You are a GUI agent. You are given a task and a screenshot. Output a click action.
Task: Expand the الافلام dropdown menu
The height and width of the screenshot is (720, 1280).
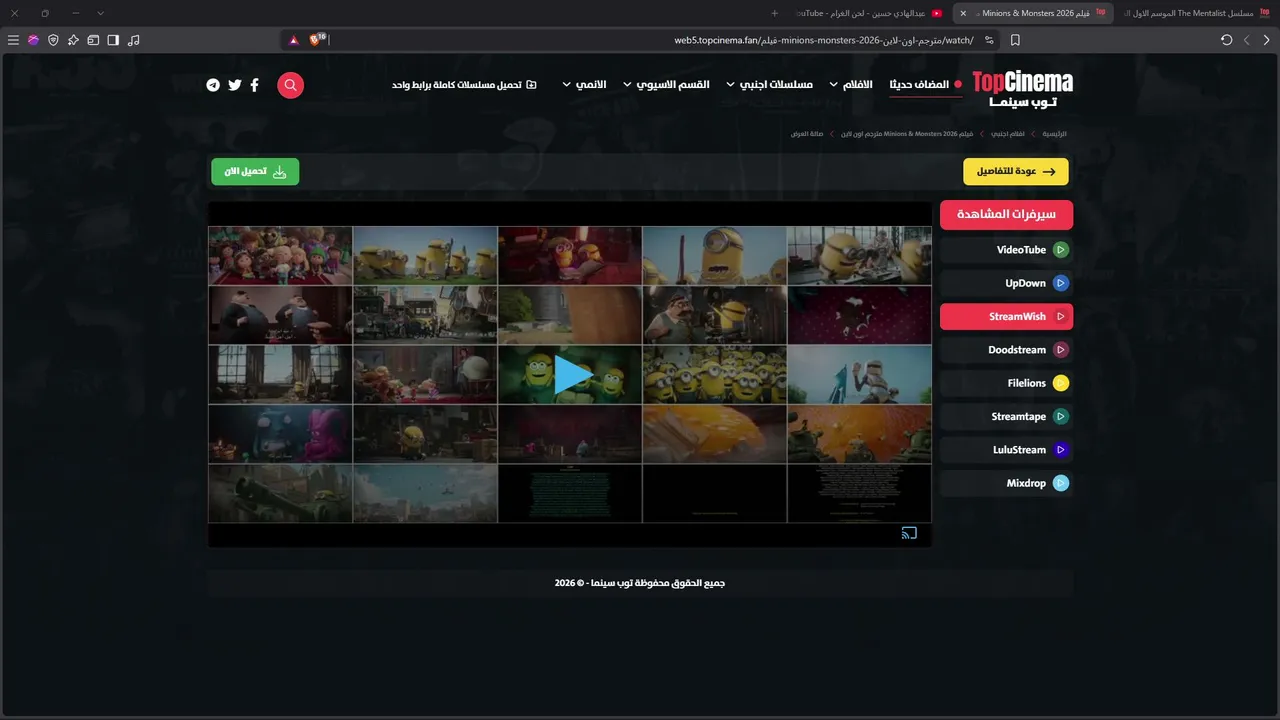coord(850,85)
